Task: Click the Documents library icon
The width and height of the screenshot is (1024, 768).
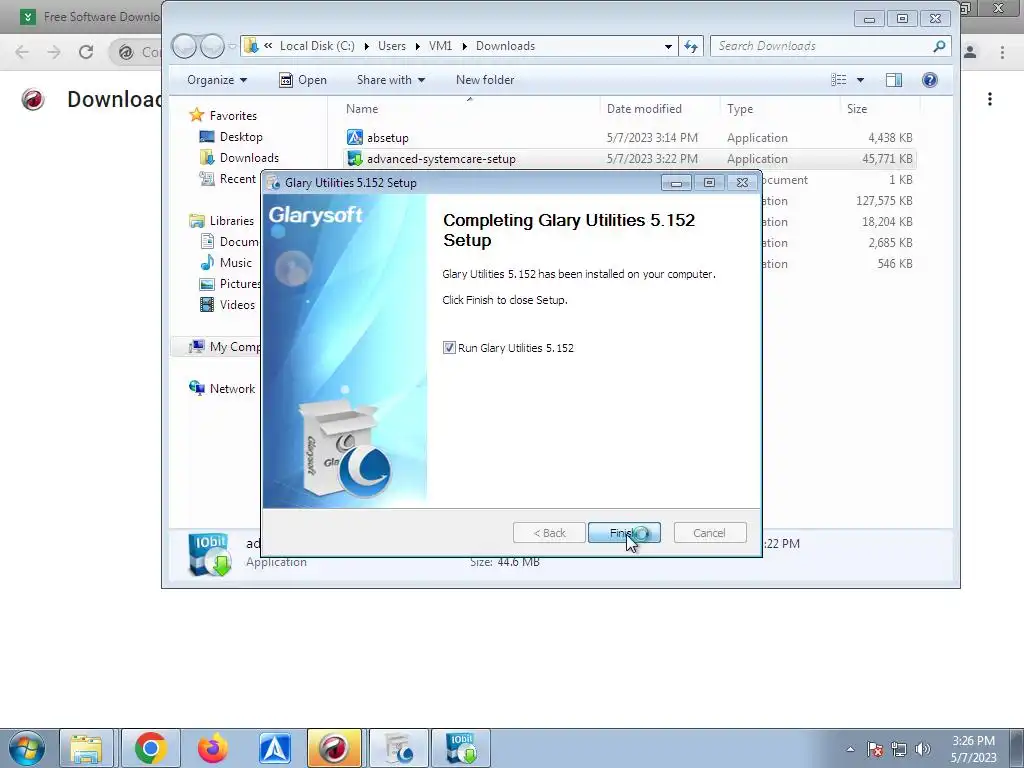Action: click(x=207, y=241)
